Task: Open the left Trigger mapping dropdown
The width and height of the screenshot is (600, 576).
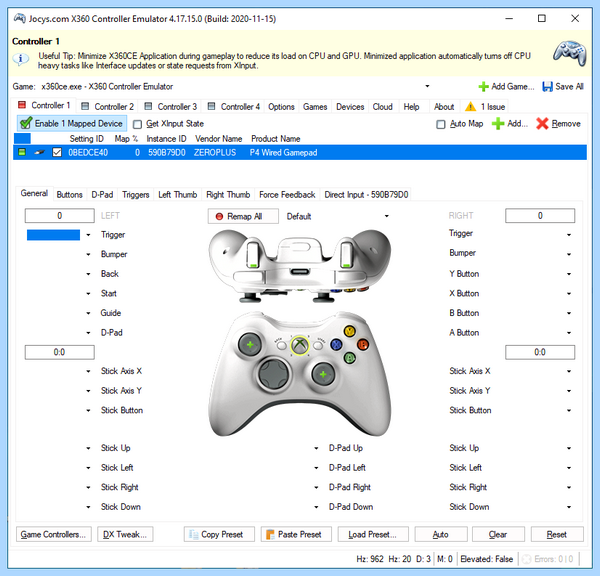Action: tap(88, 235)
